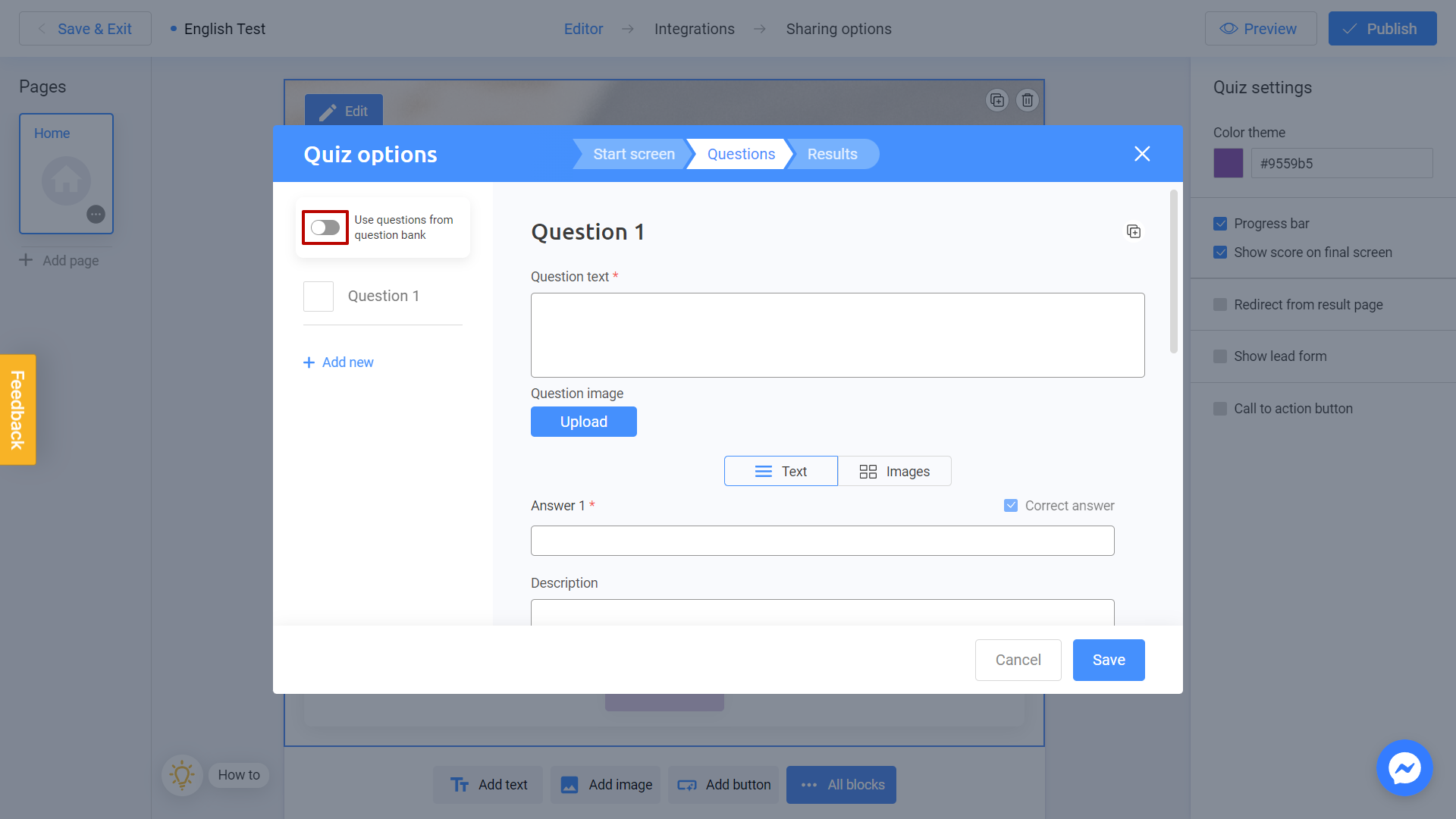The width and height of the screenshot is (1456, 819).
Task: Click the Upload question image button
Action: (583, 421)
